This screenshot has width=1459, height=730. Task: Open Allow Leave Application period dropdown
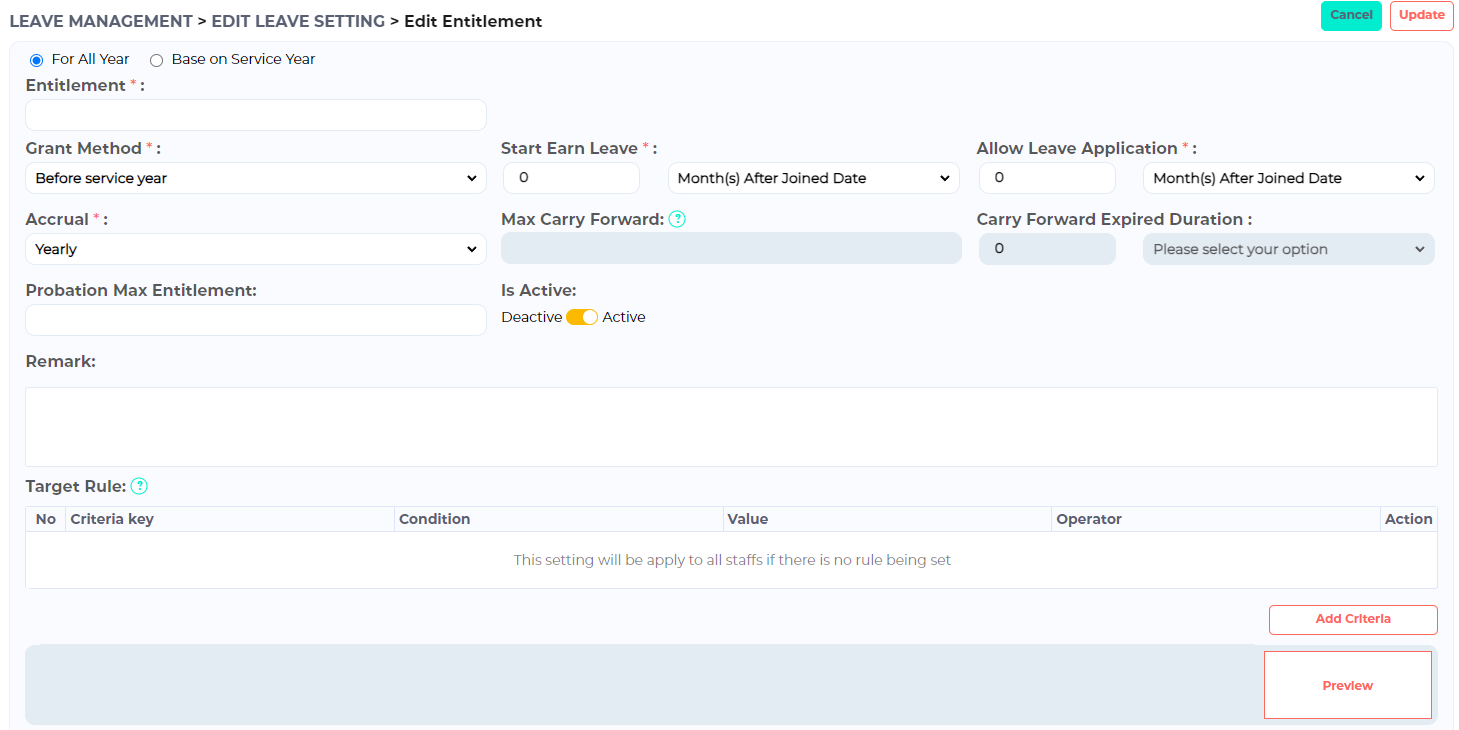point(1289,178)
